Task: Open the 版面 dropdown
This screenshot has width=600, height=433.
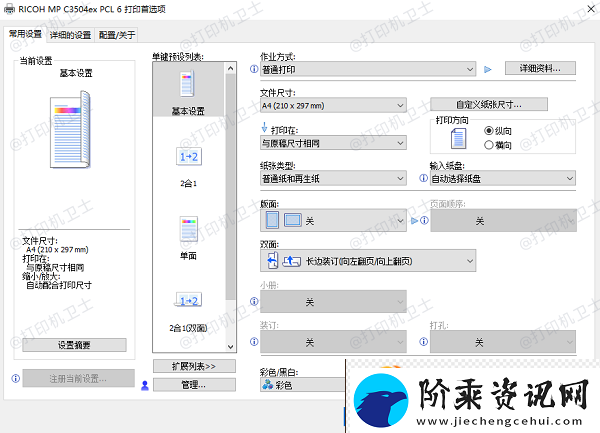Action: click(x=333, y=220)
